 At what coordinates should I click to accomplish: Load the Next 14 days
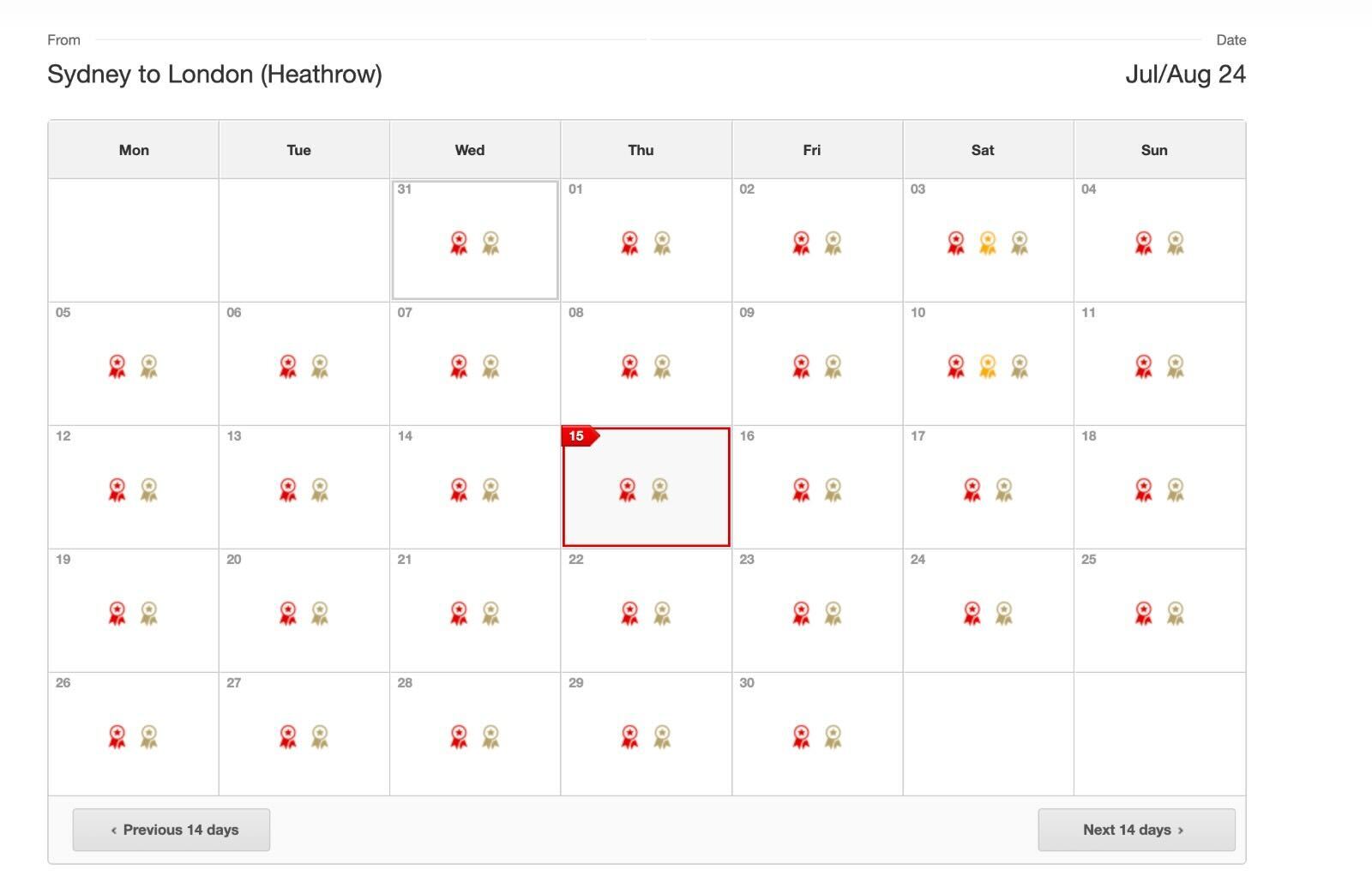pyautogui.click(x=1136, y=830)
